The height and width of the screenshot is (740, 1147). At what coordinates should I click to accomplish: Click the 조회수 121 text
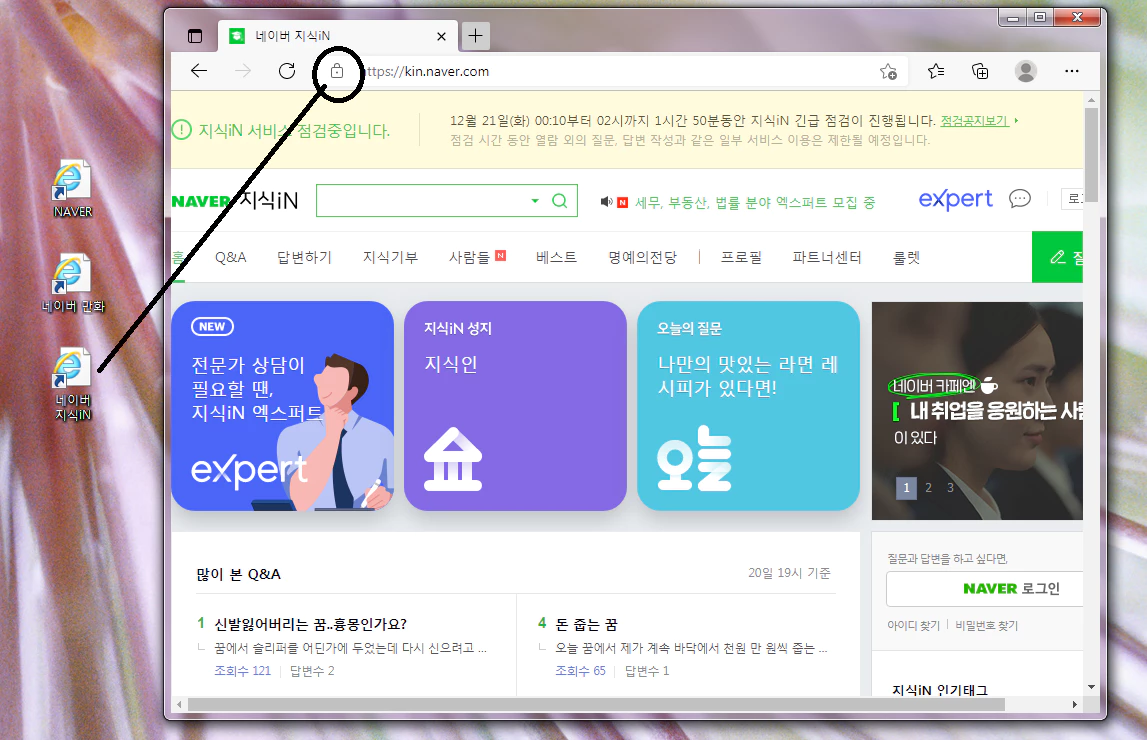242,671
